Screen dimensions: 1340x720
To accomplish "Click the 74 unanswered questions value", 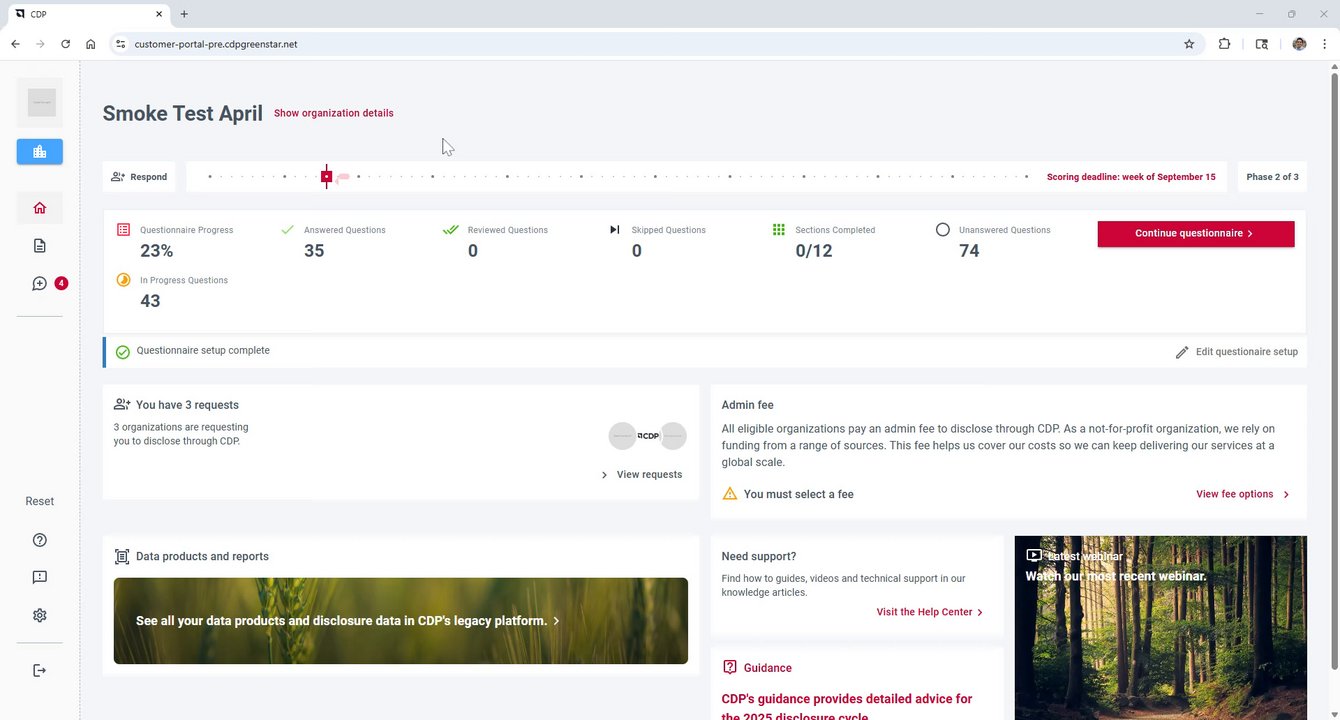I will pyautogui.click(x=969, y=251).
